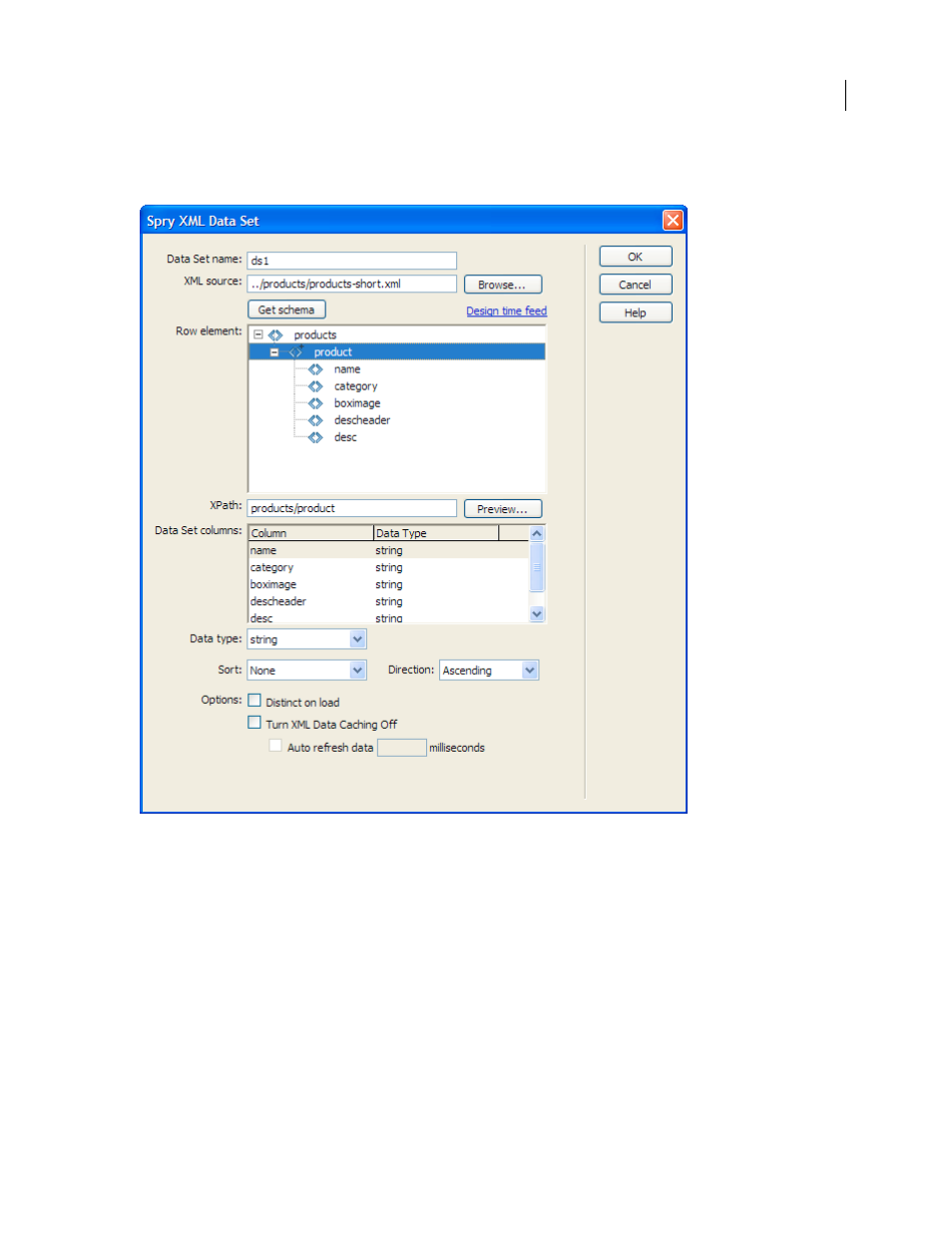952x1233 pixels.
Task: Open the Sort dropdown
Action: (x=357, y=670)
